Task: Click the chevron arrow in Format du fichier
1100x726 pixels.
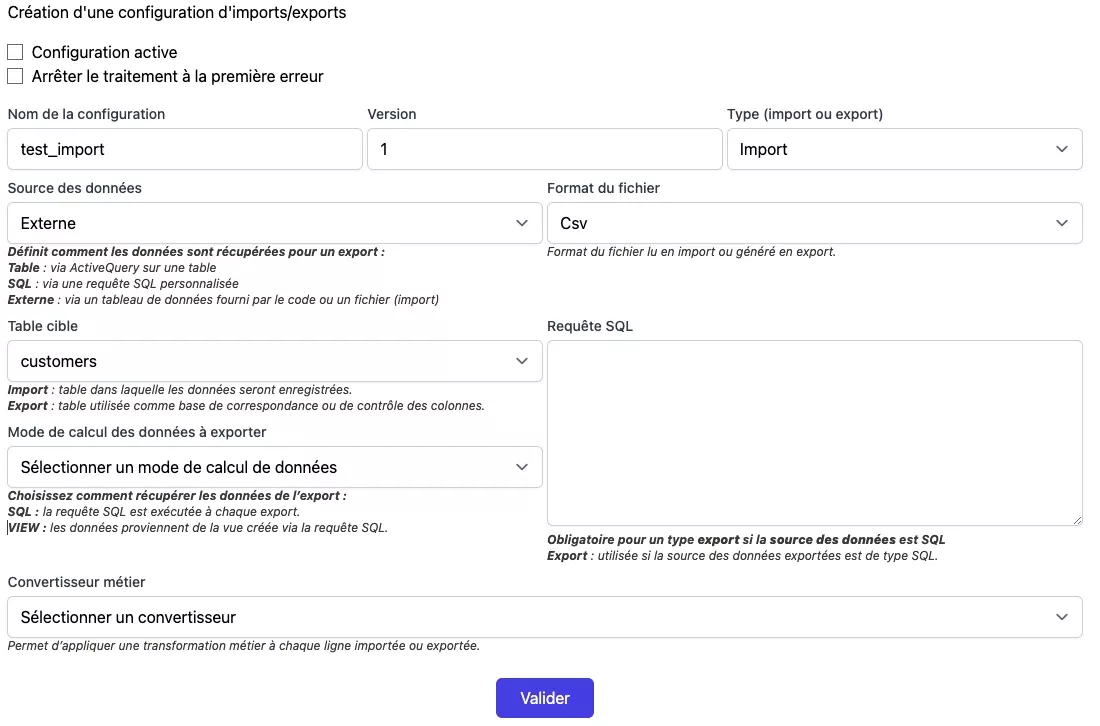Action: click(x=1062, y=223)
